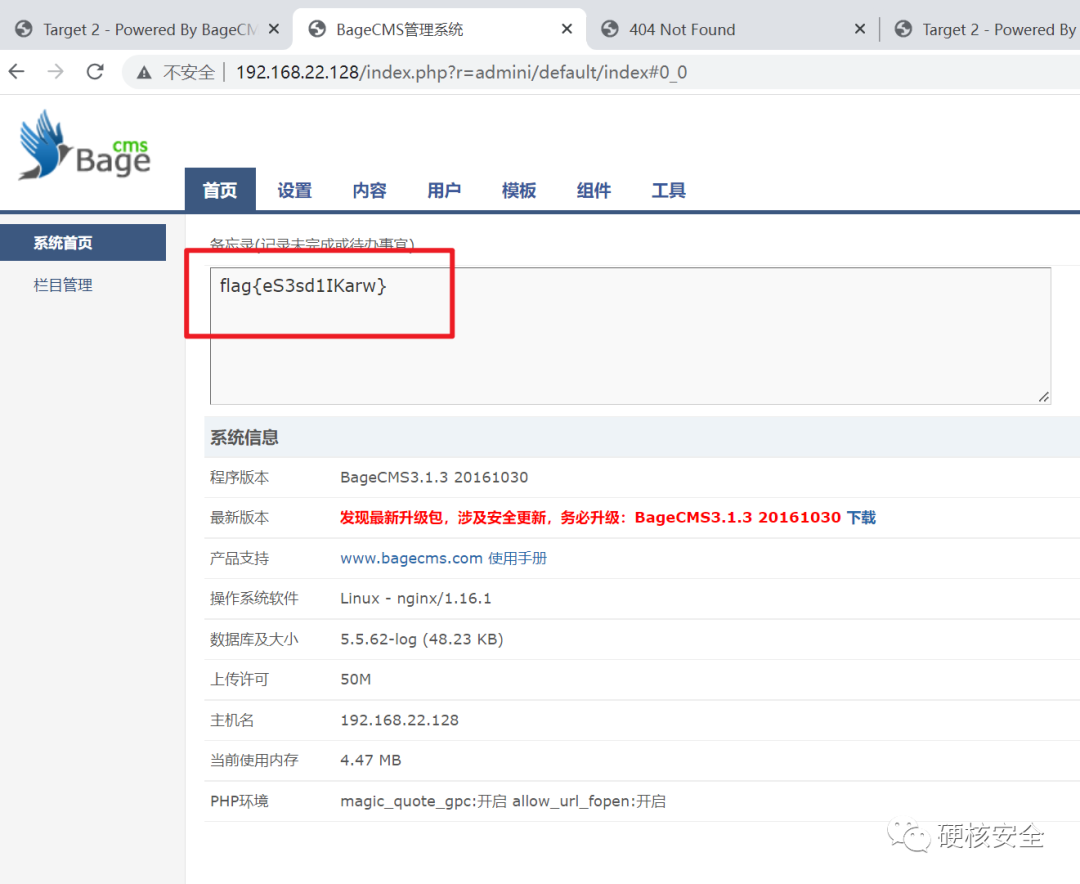The height and width of the screenshot is (884, 1080).
Task: Switch to the last Target 2 tab
Action: [x=984, y=29]
